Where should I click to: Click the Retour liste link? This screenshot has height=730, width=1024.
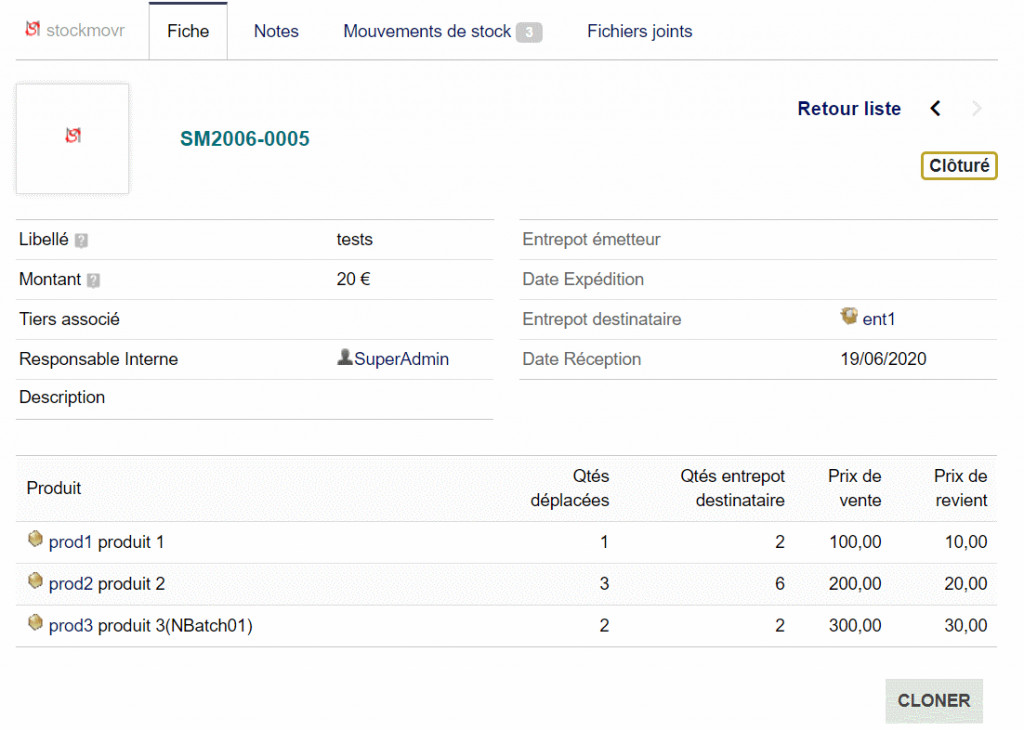pos(849,109)
